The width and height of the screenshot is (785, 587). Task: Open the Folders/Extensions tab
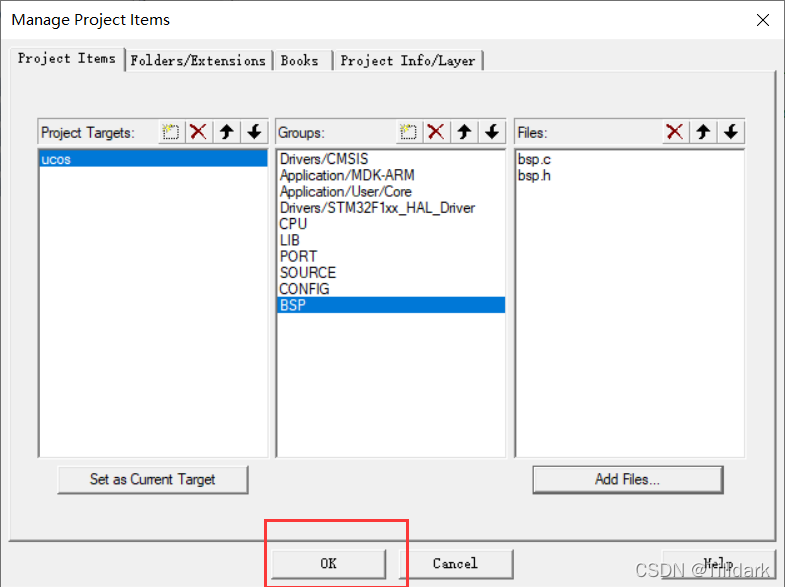tap(198, 61)
